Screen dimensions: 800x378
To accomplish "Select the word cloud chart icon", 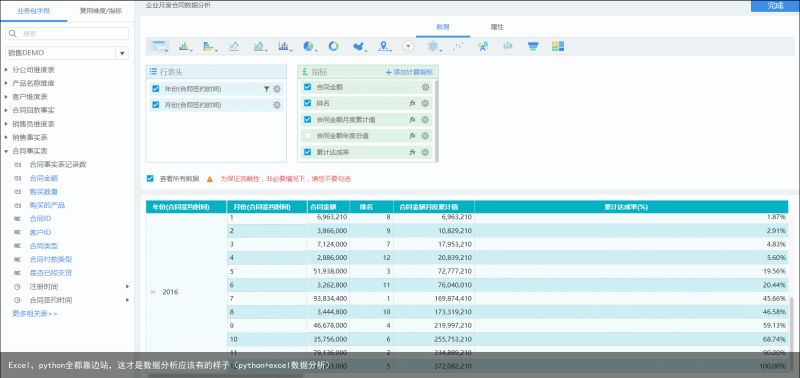I will pos(483,46).
